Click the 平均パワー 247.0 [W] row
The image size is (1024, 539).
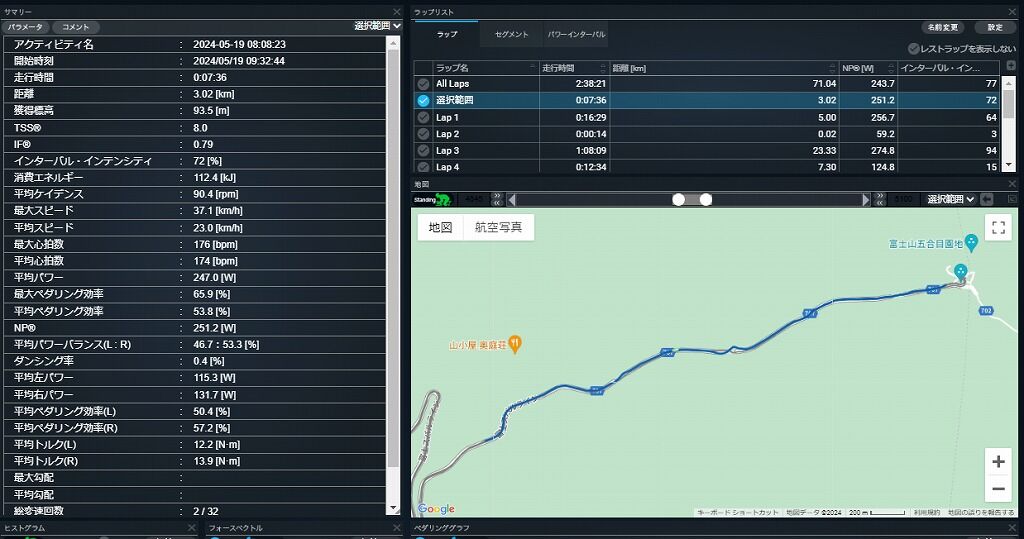[x=195, y=278]
